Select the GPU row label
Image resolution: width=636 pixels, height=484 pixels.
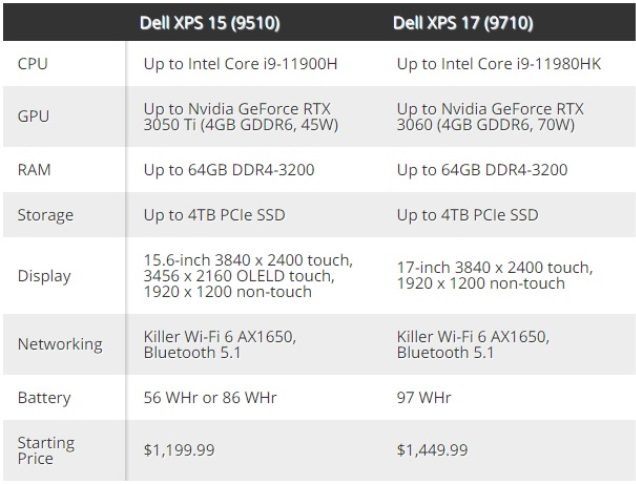[x=32, y=117]
